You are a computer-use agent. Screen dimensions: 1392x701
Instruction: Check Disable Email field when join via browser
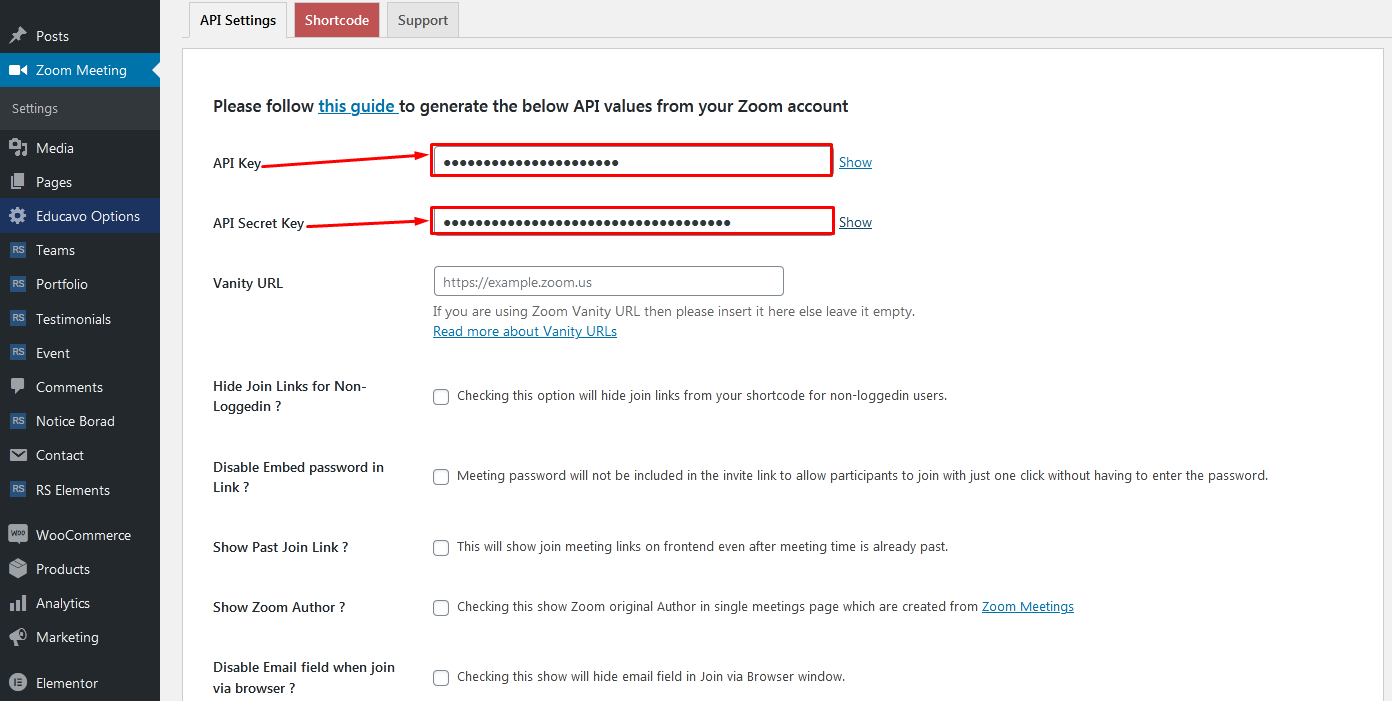pyautogui.click(x=441, y=678)
